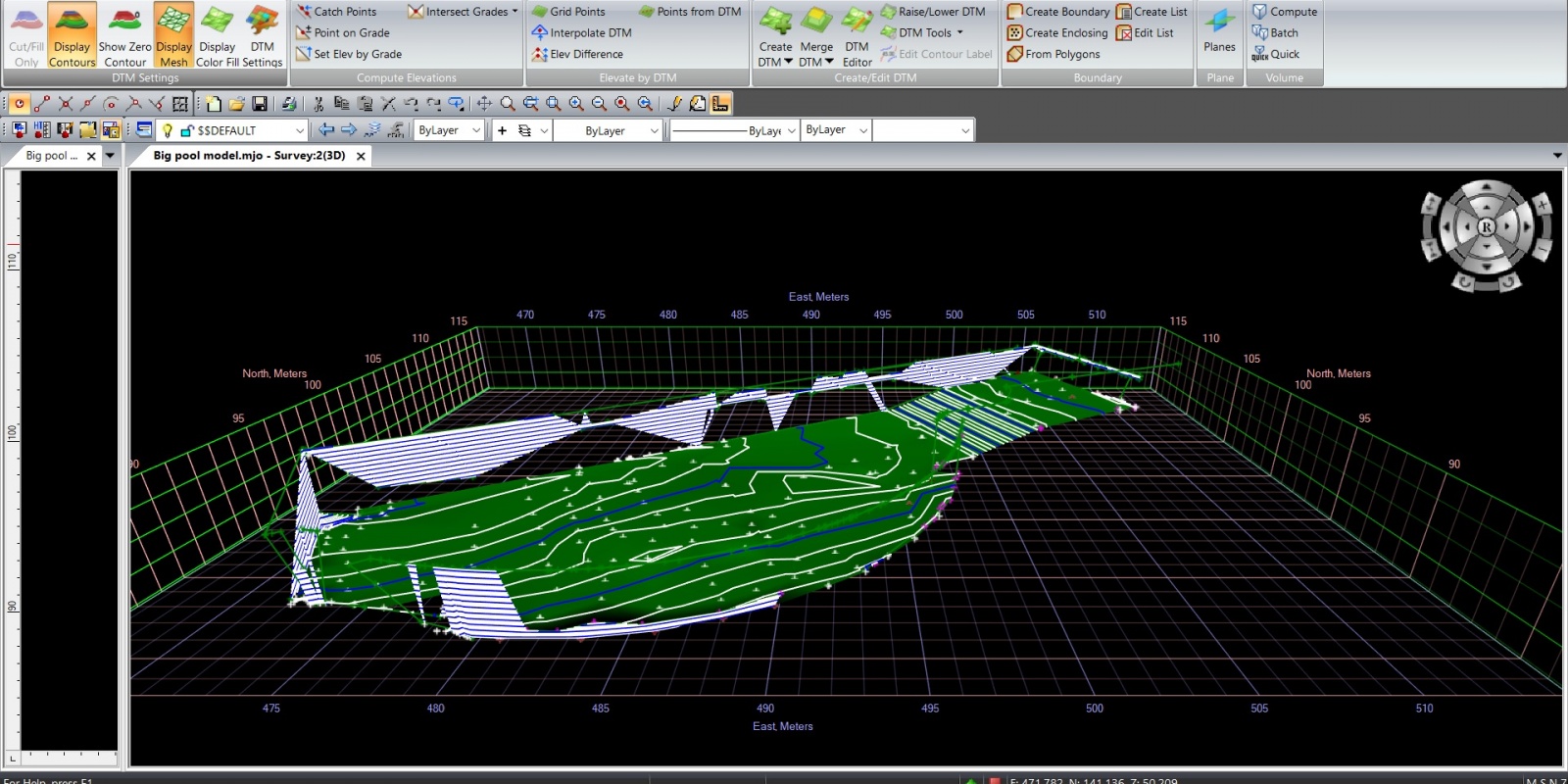Viewport: 1568px width, 784px height.
Task: Open the DTM Settings tool
Action: (x=262, y=35)
